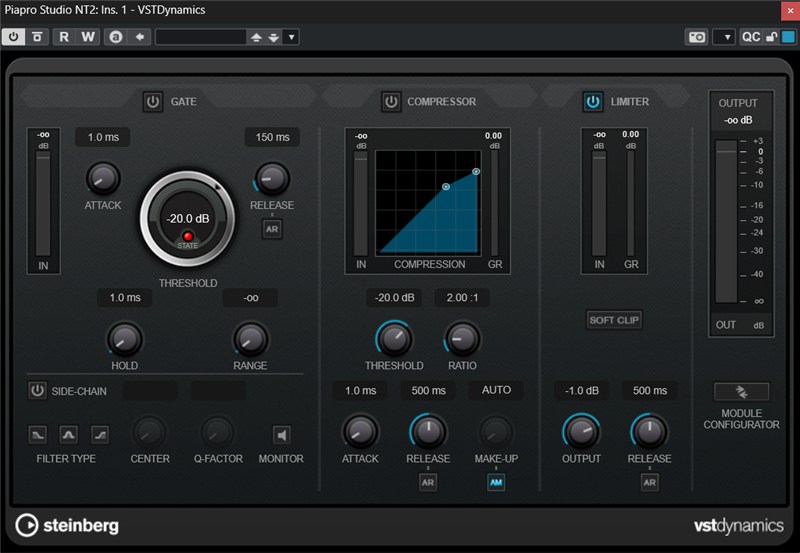This screenshot has height=553, width=800.
Task: Click the gate hold value 1.0 ms field
Action: [125, 297]
